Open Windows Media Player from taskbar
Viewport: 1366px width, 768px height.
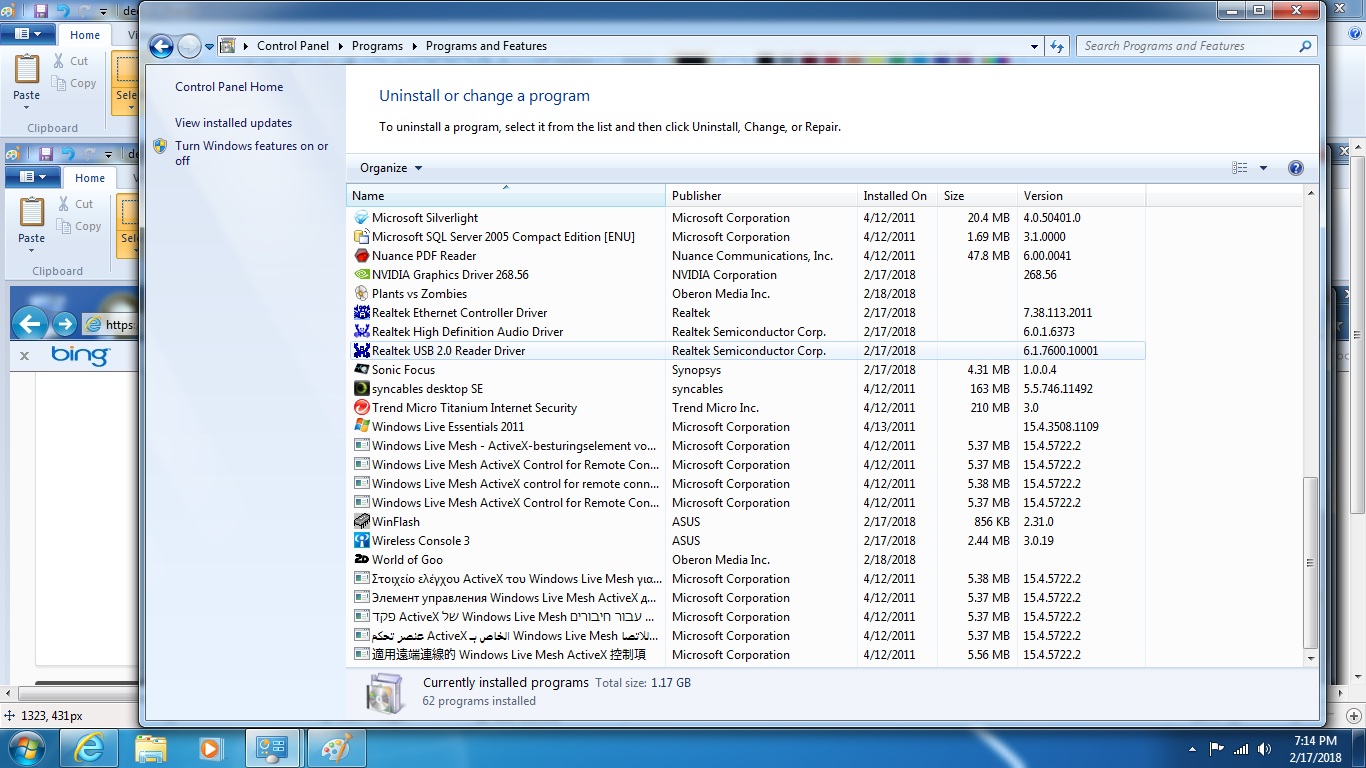pyautogui.click(x=210, y=747)
